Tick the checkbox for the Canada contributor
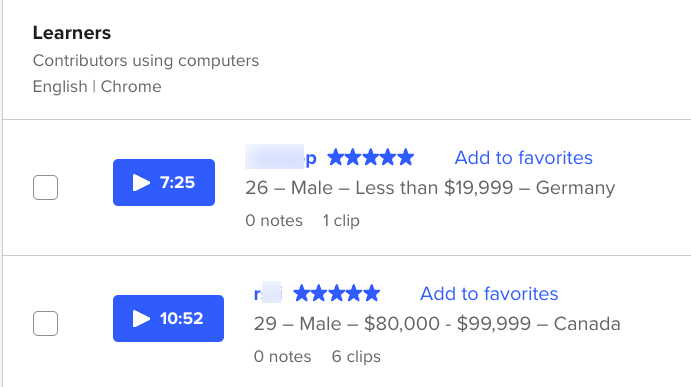Image resolution: width=691 pixels, height=387 pixels. (x=45, y=323)
